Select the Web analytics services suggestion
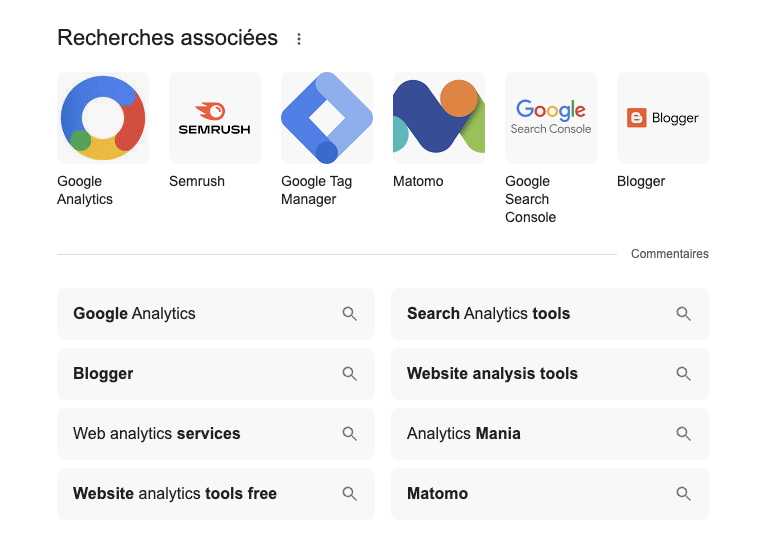 click(157, 434)
